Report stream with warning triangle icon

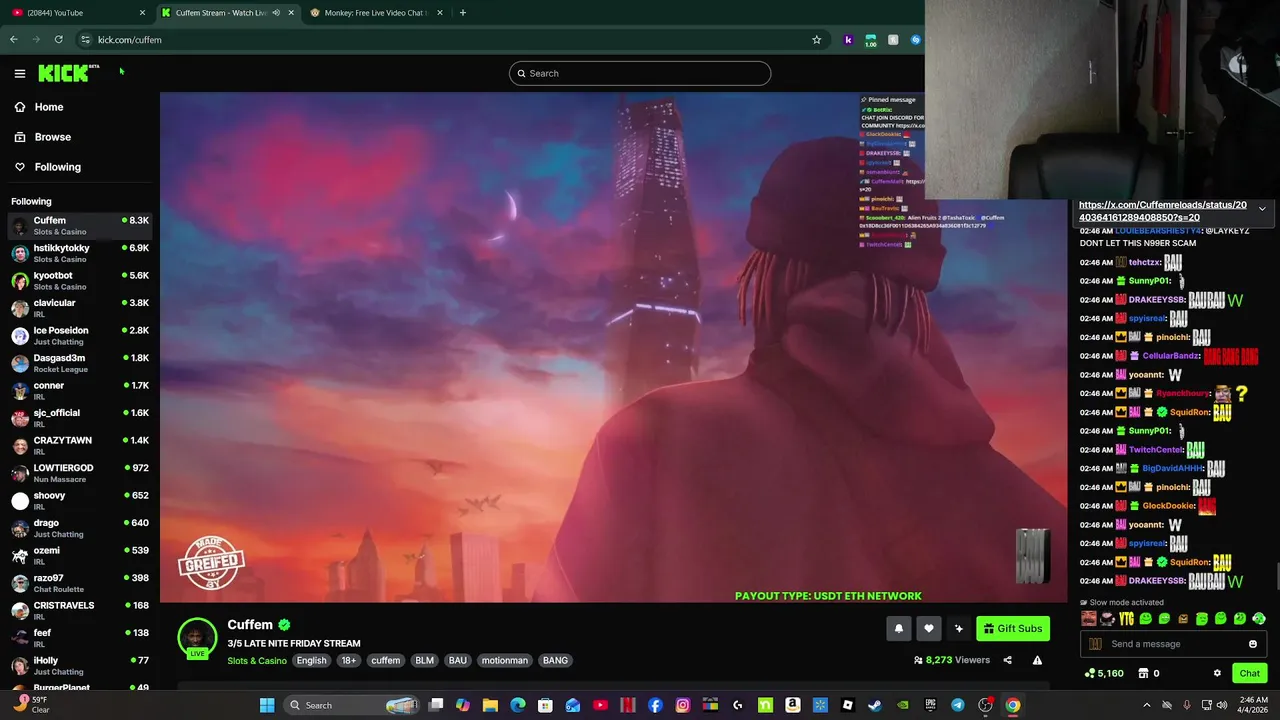tap(1037, 660)
